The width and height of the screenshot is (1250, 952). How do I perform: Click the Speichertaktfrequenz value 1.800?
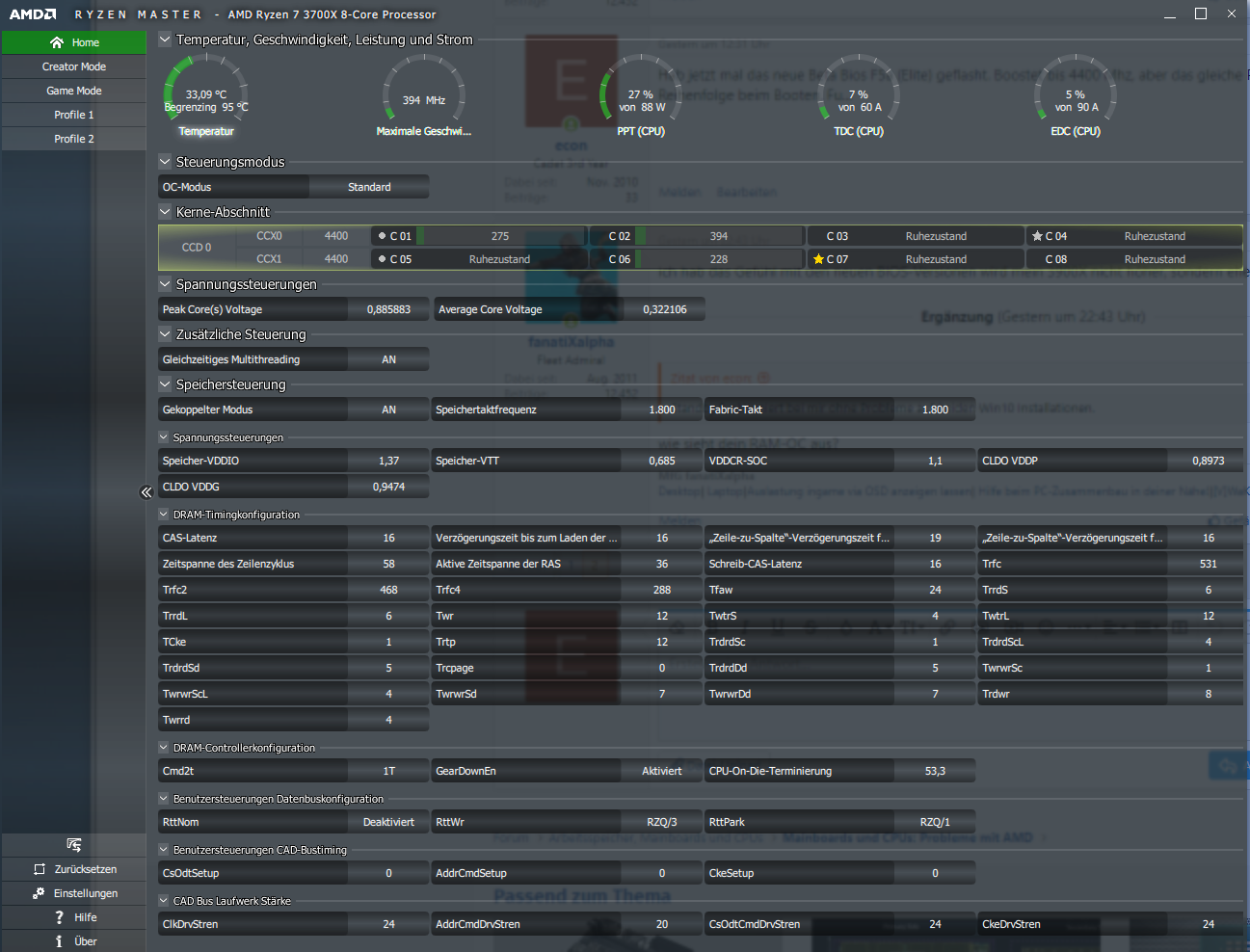(662, 410)
